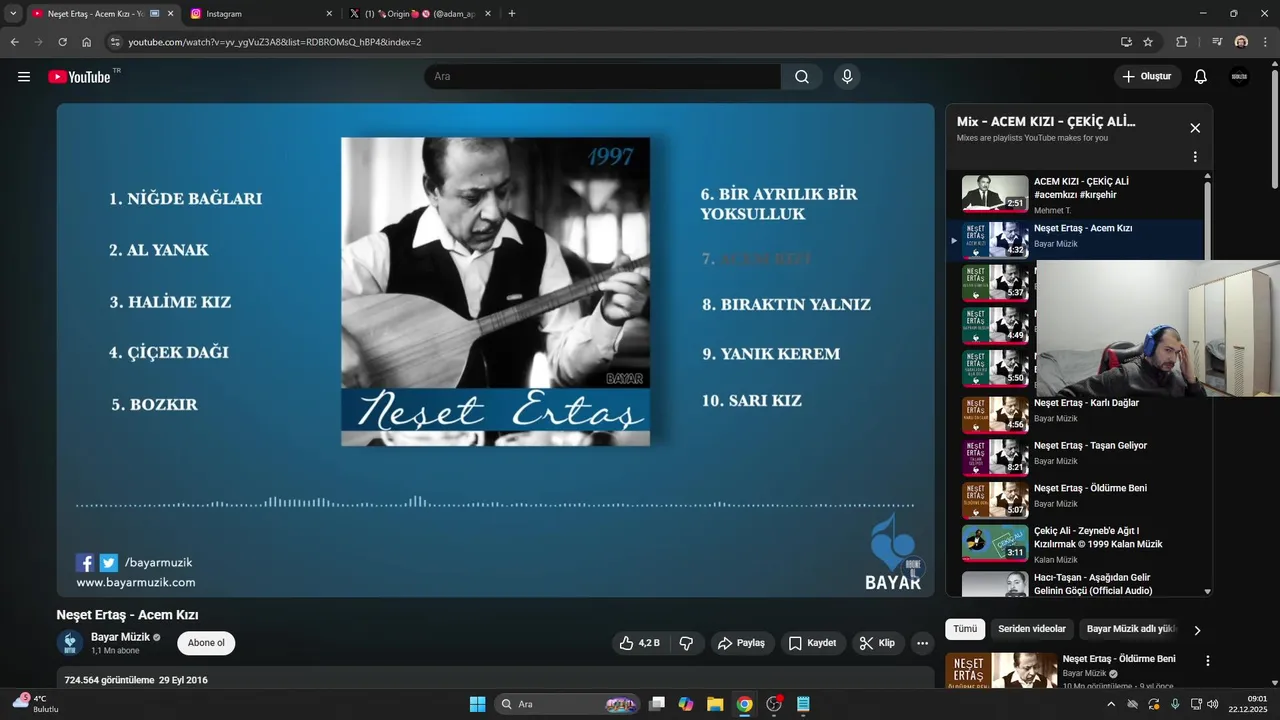Open Bayar Müzik channel link

120,637
